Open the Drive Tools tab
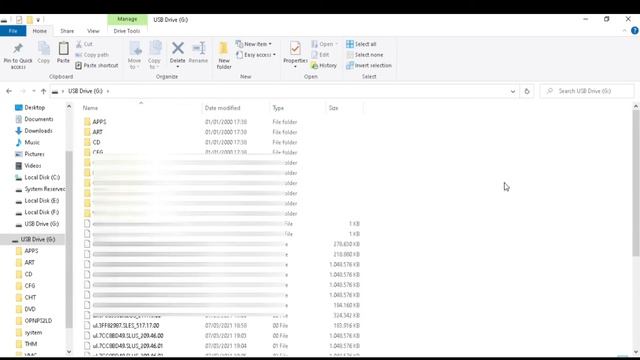Screen dimensions: 640x360 pyautogui.click(x=127, y=31)
